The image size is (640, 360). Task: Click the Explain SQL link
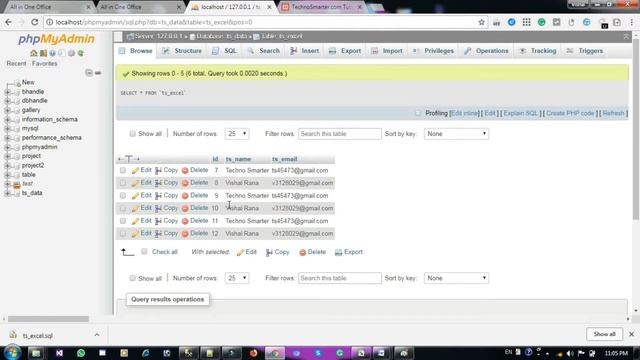[x=520, y=113]
